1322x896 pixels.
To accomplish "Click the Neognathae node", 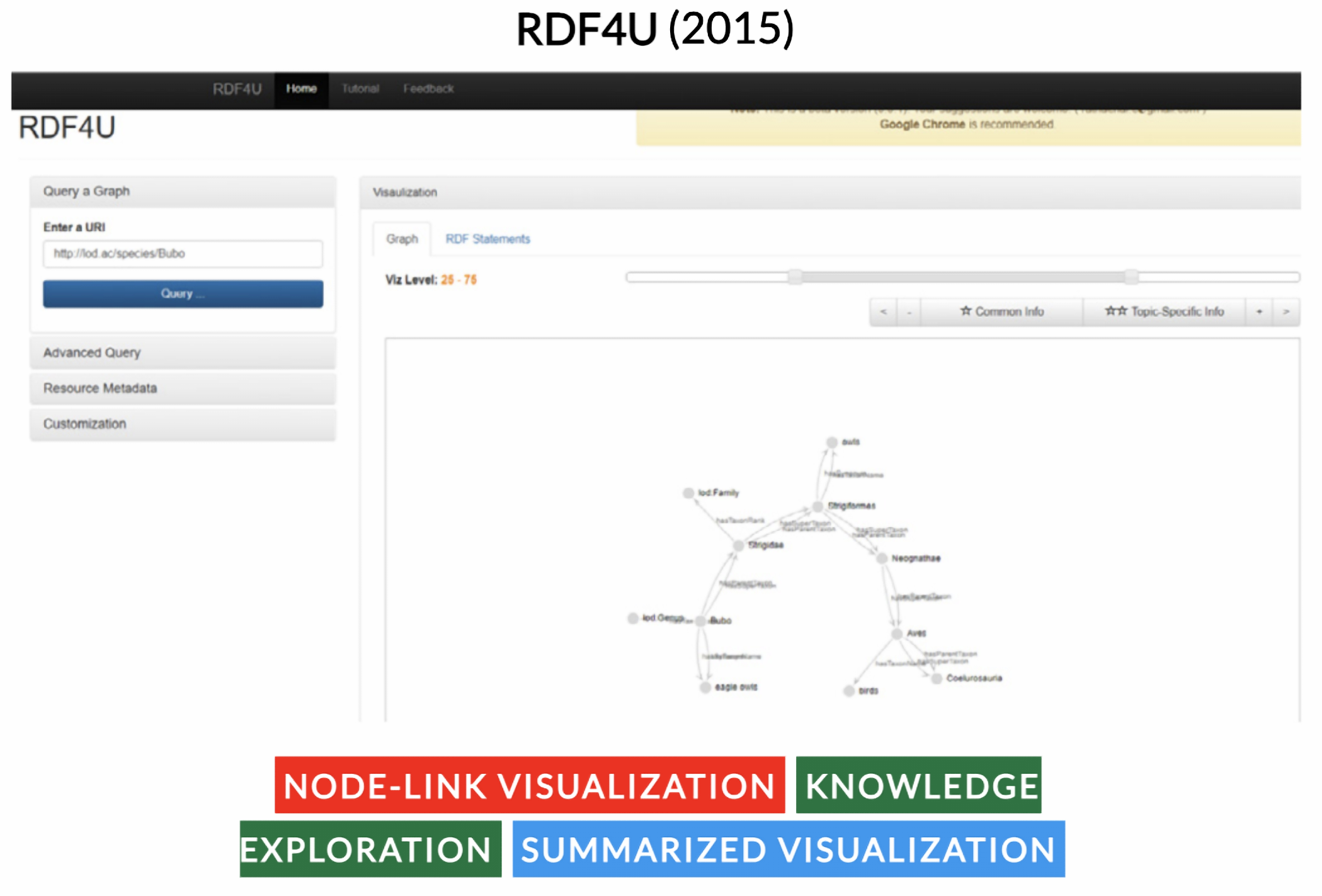I will point(882,559).
